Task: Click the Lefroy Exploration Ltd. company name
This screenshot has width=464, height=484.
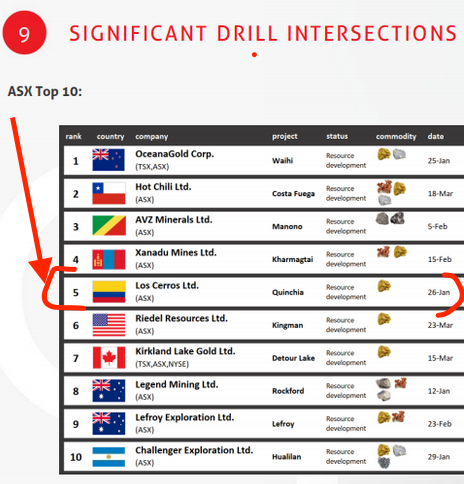Action: (184, 417)
